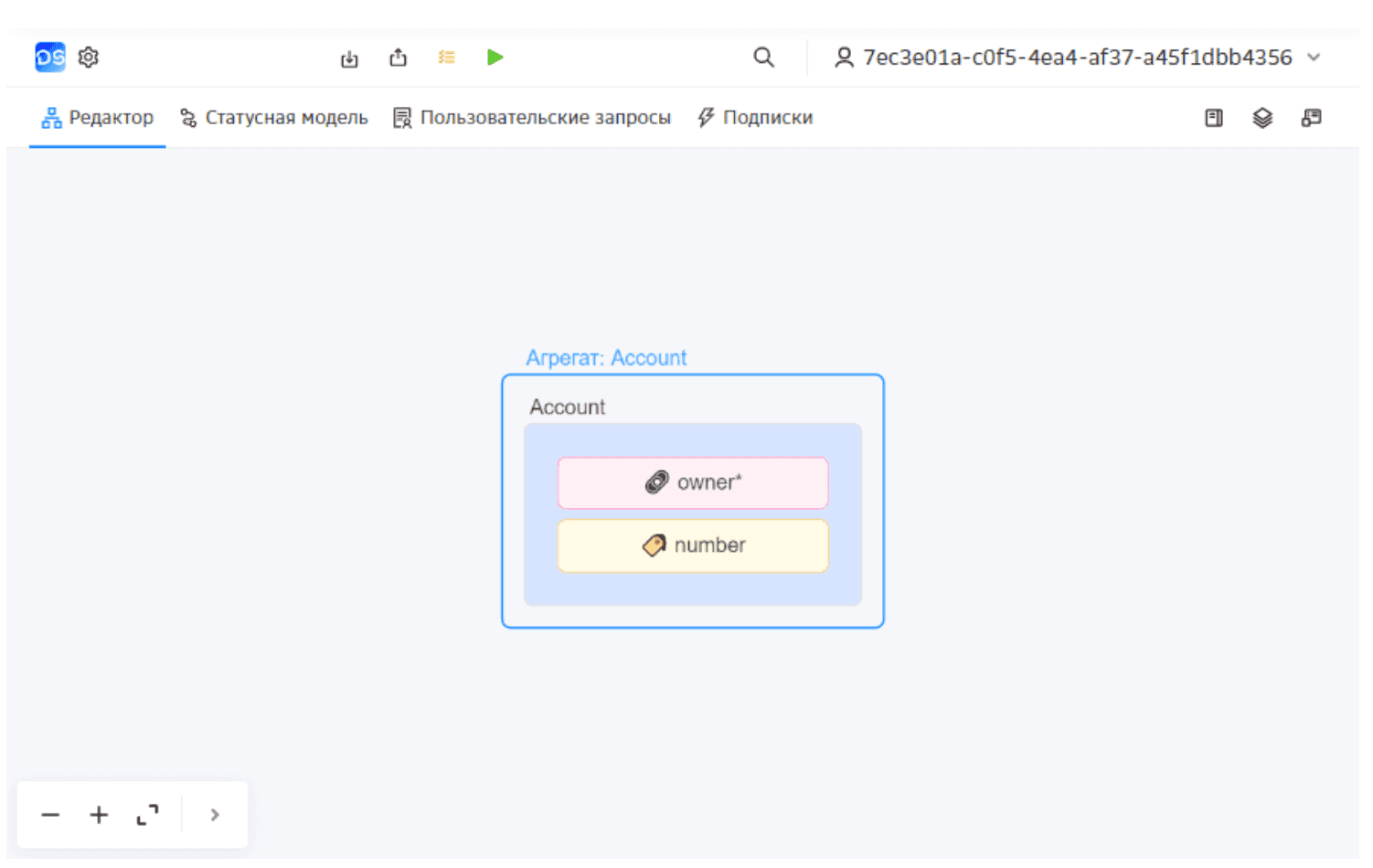Open the Статусная модель tab
1373x868 pixels.
(274, 118)
